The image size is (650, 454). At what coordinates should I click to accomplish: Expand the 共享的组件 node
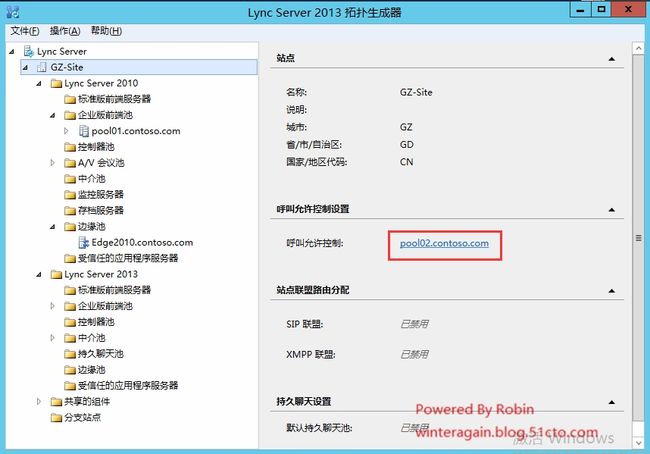tap(39, 401)
